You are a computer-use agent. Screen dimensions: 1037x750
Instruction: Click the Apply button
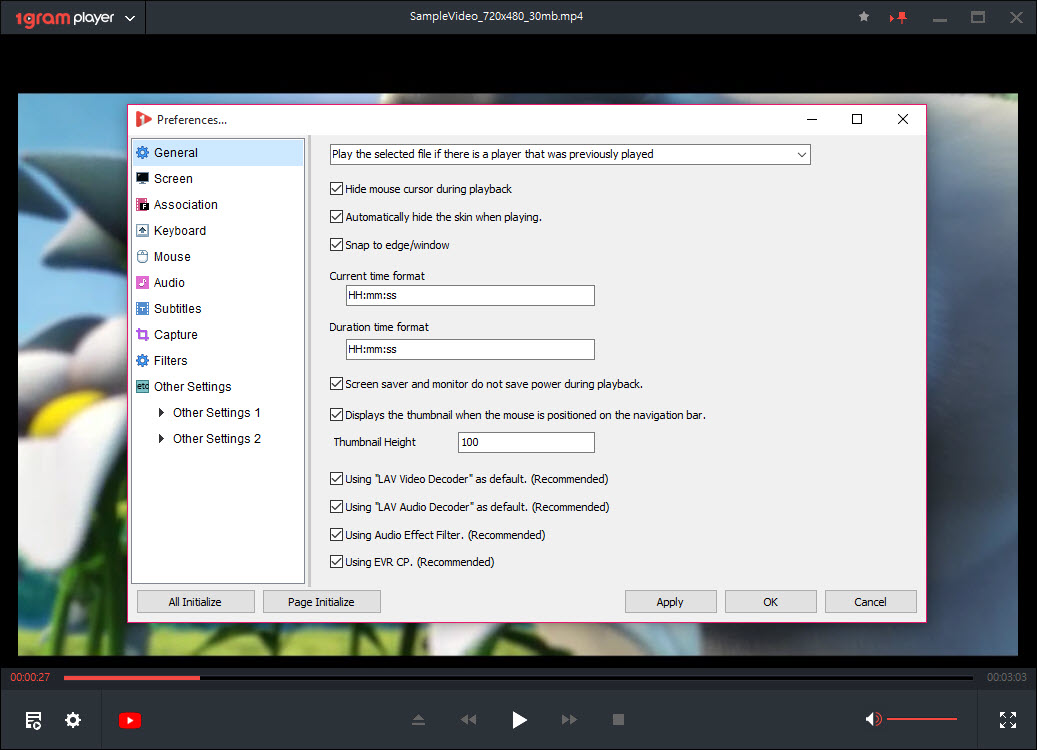(x=670, y=602)
